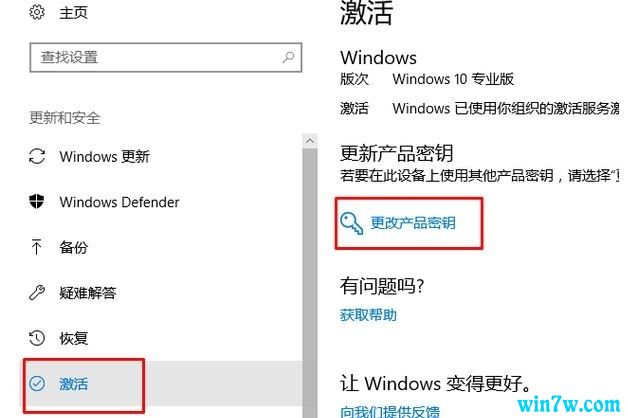Click the Windows Defender shield icon
Screen dimensions: 628x418
[36, 201]
